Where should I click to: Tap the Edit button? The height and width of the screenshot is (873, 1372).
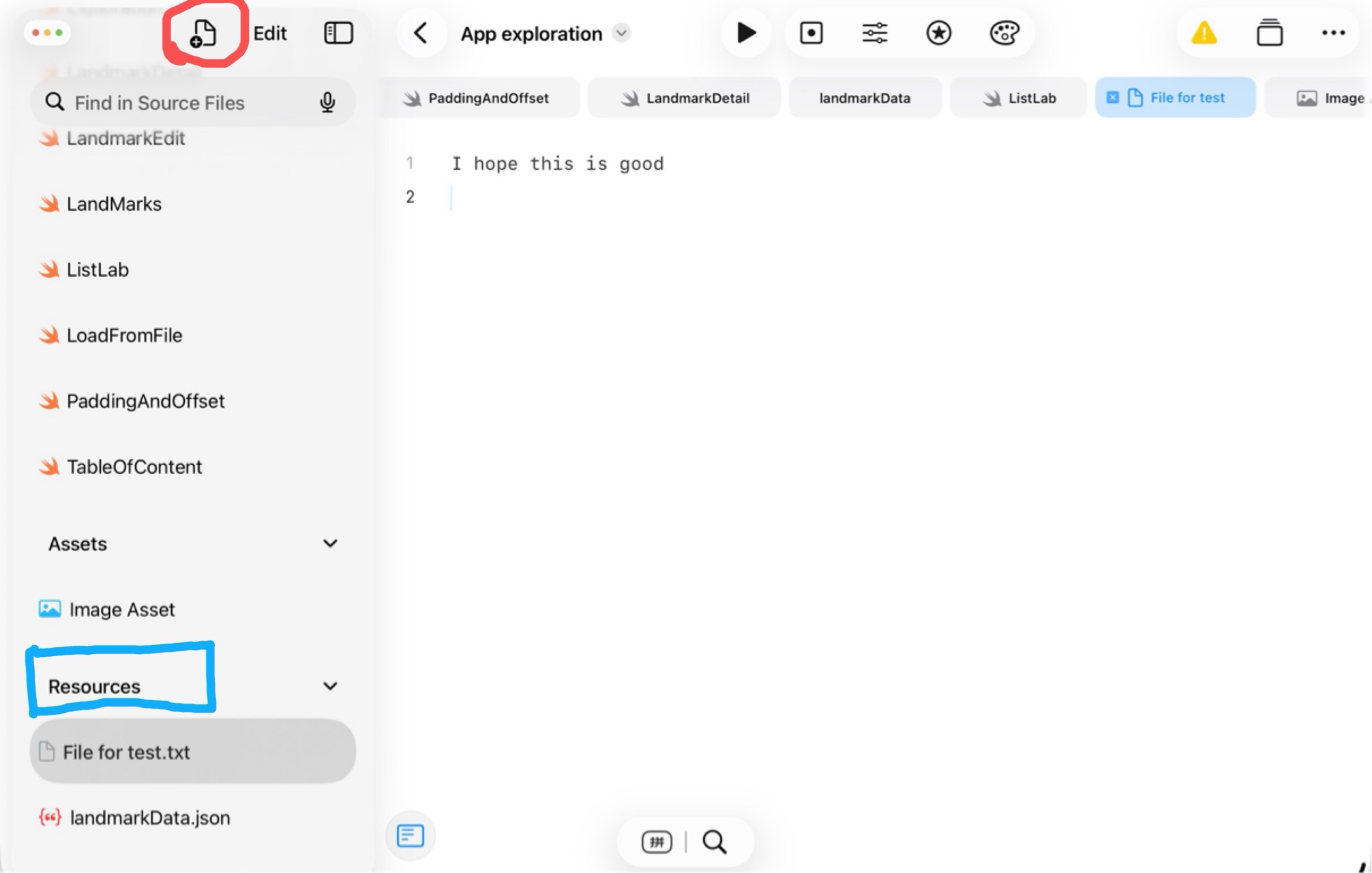tap(270, 33)
